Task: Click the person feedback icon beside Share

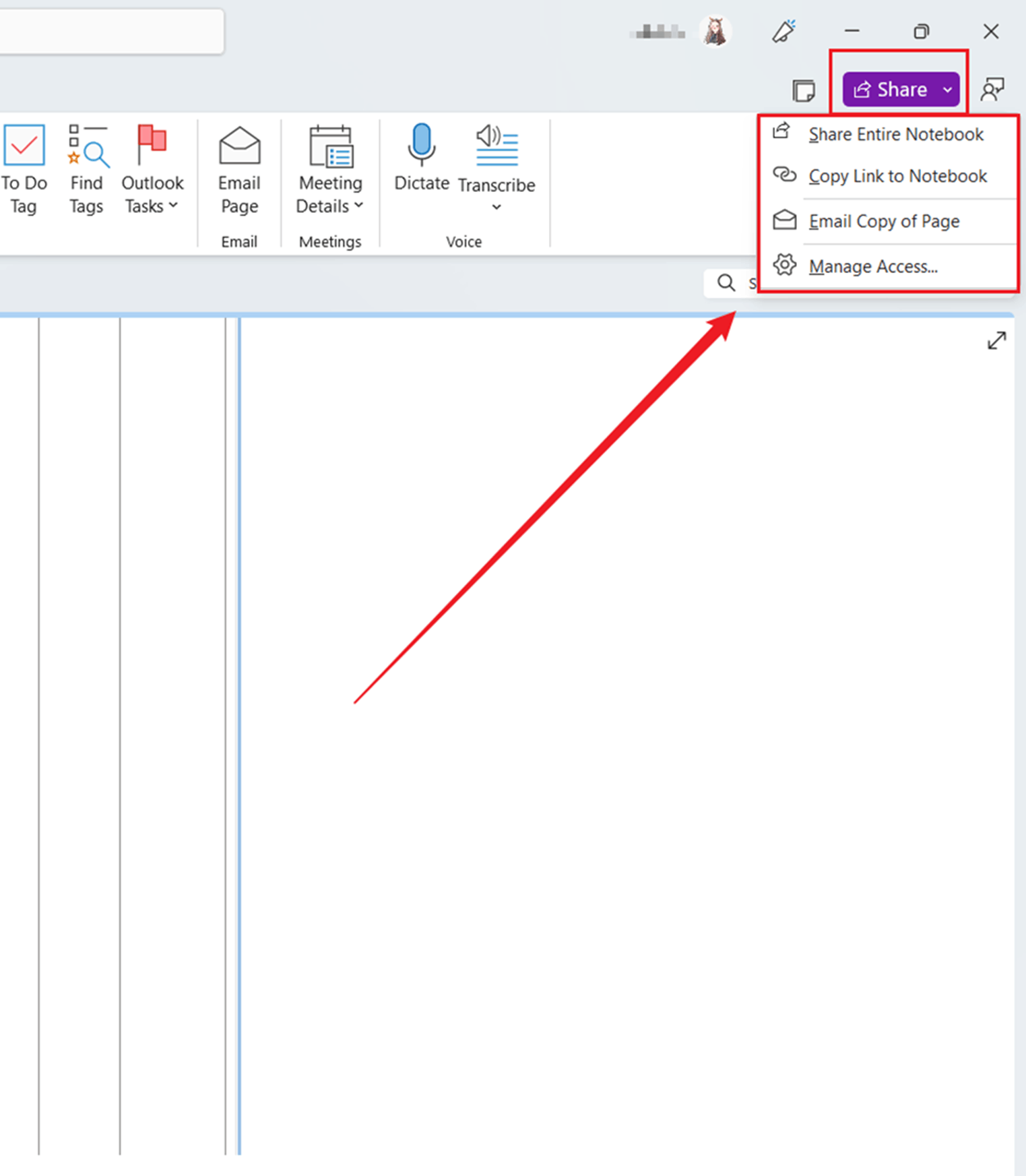Action: [x=992, y=90]
